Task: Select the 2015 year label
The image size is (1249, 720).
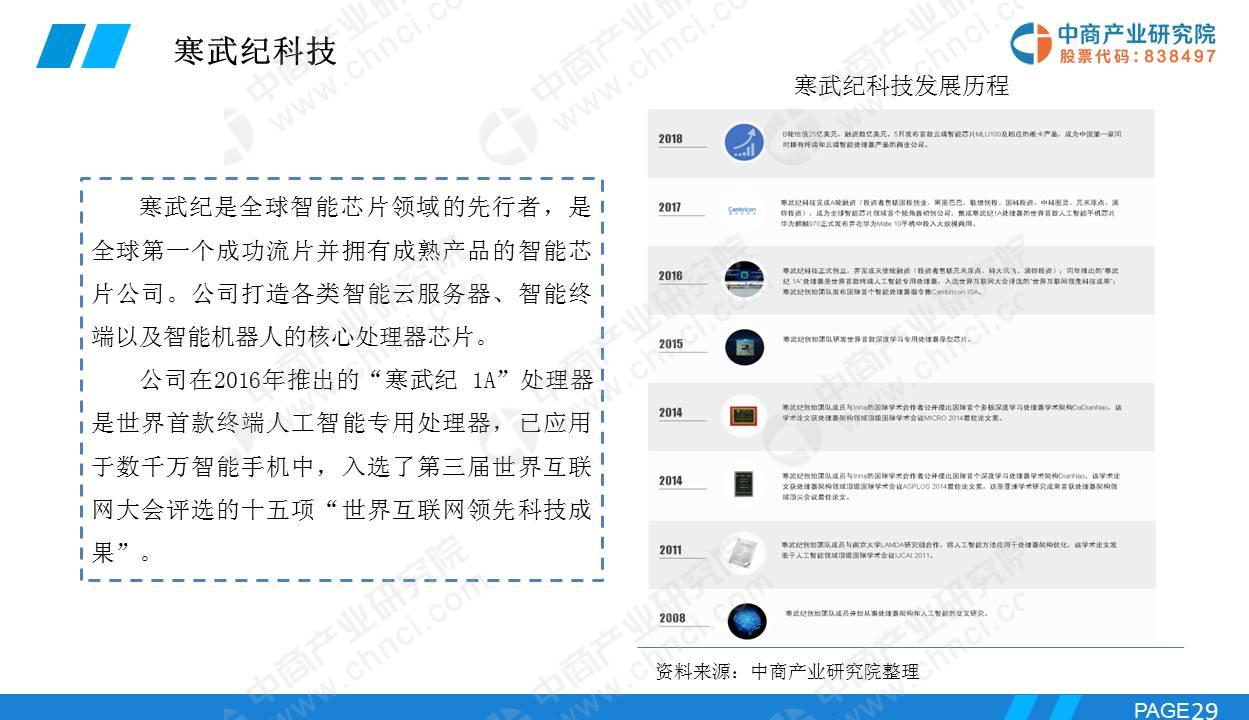Action: (x=670, y=344)
